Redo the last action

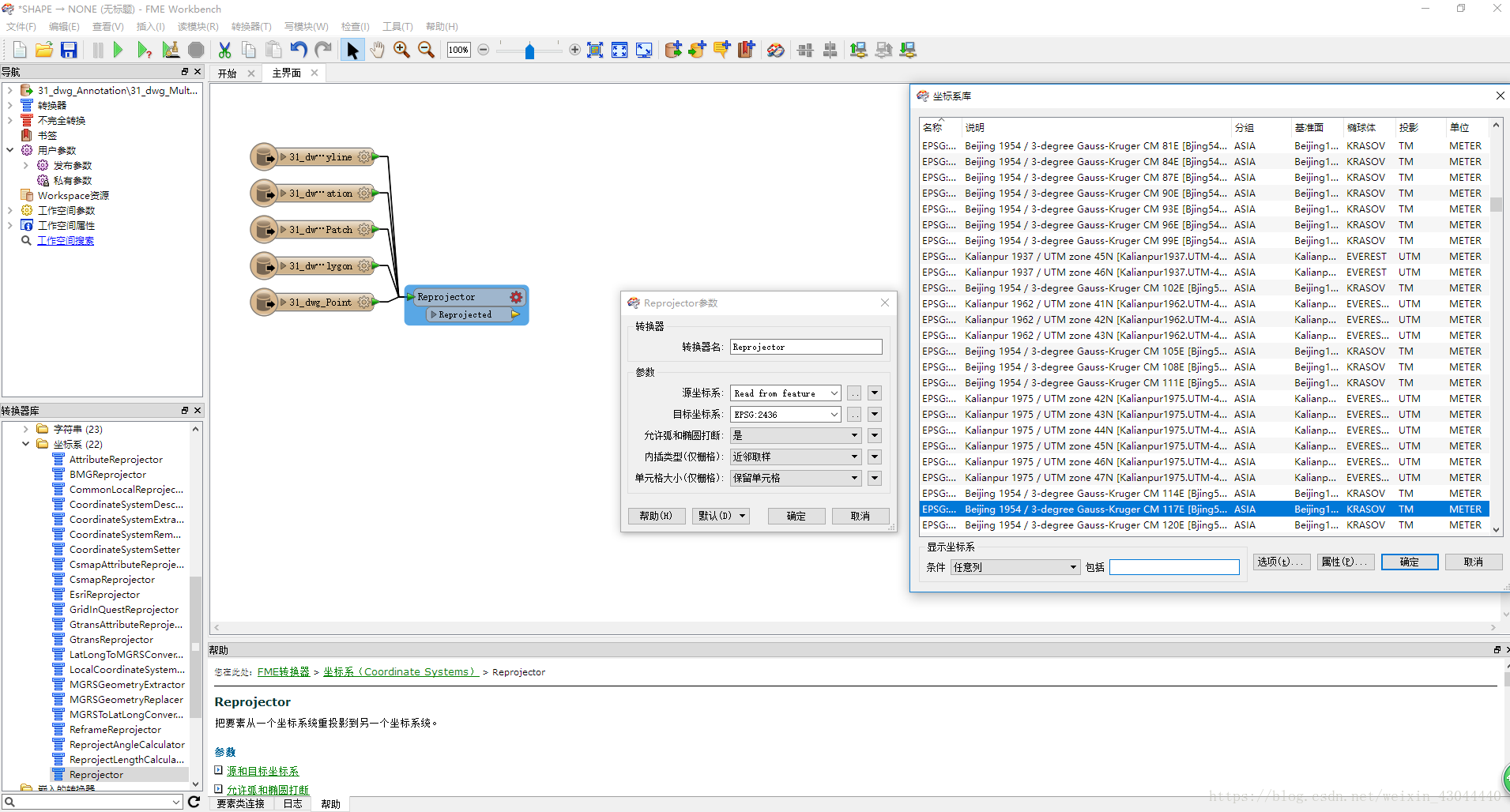click(323, 50)
